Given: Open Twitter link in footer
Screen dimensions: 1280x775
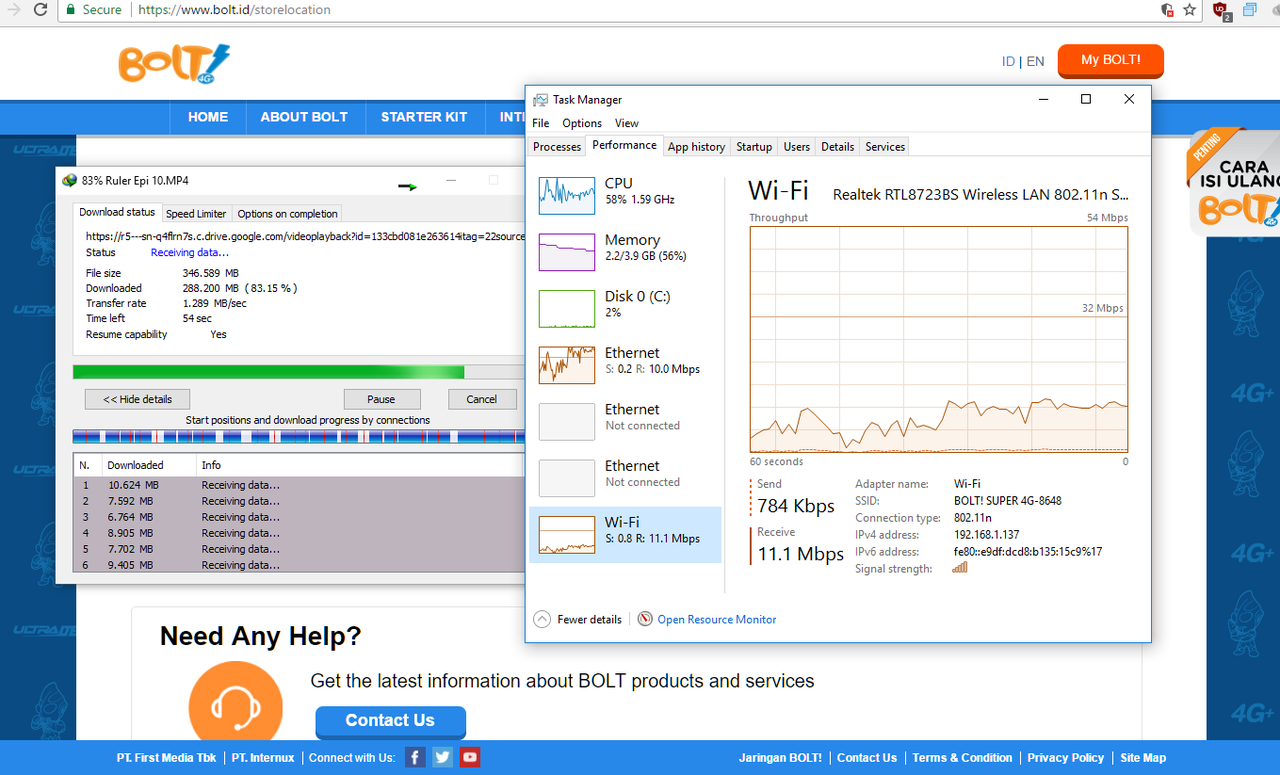Looking at the screenshot, I should coord(442,758).
